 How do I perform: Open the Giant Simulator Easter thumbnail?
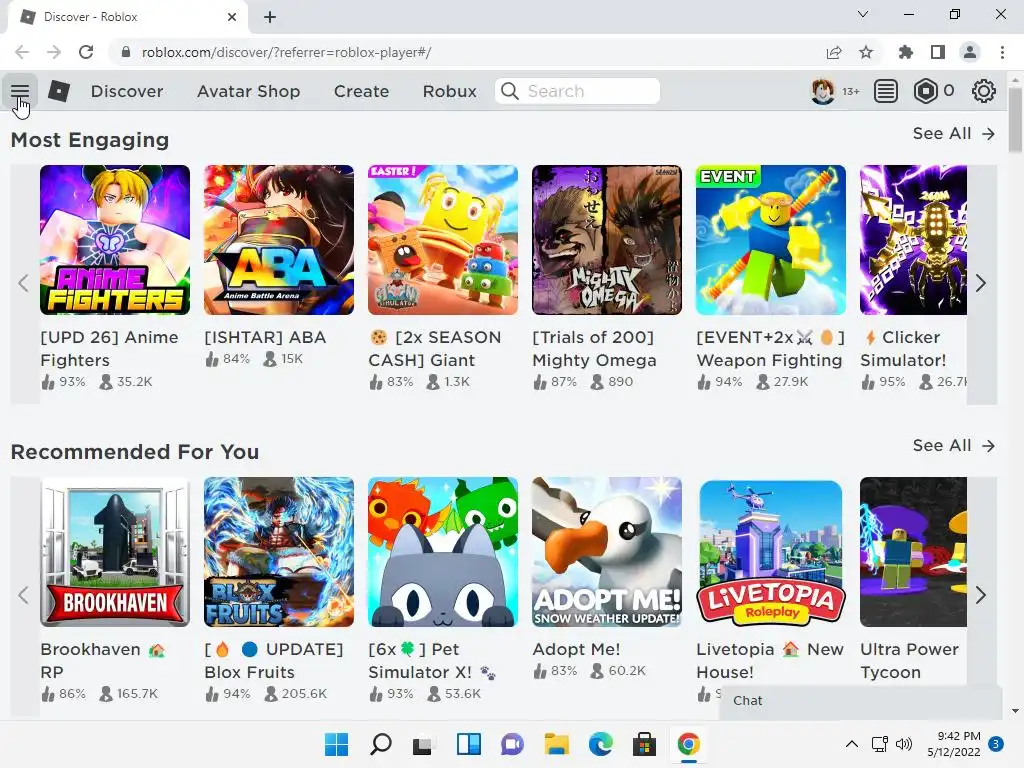point(443,240)
